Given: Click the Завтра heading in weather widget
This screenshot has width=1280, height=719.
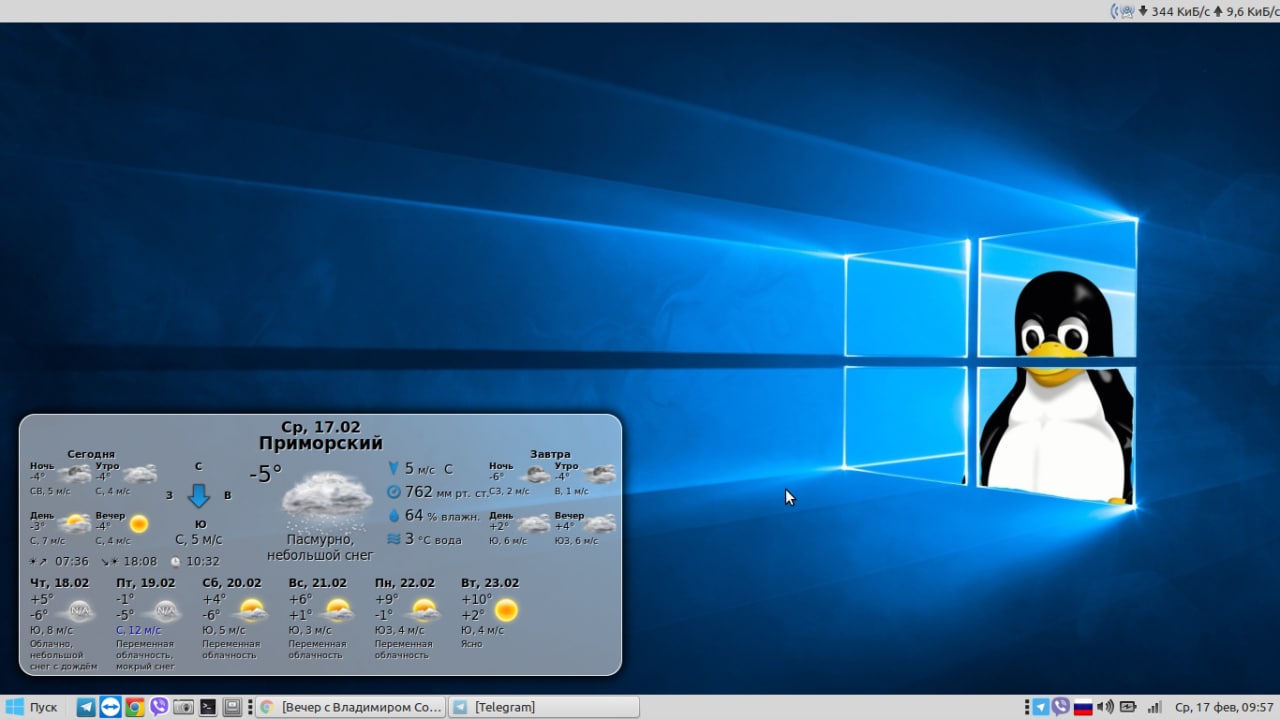Looking at the screenshot, I should [550, 454].
